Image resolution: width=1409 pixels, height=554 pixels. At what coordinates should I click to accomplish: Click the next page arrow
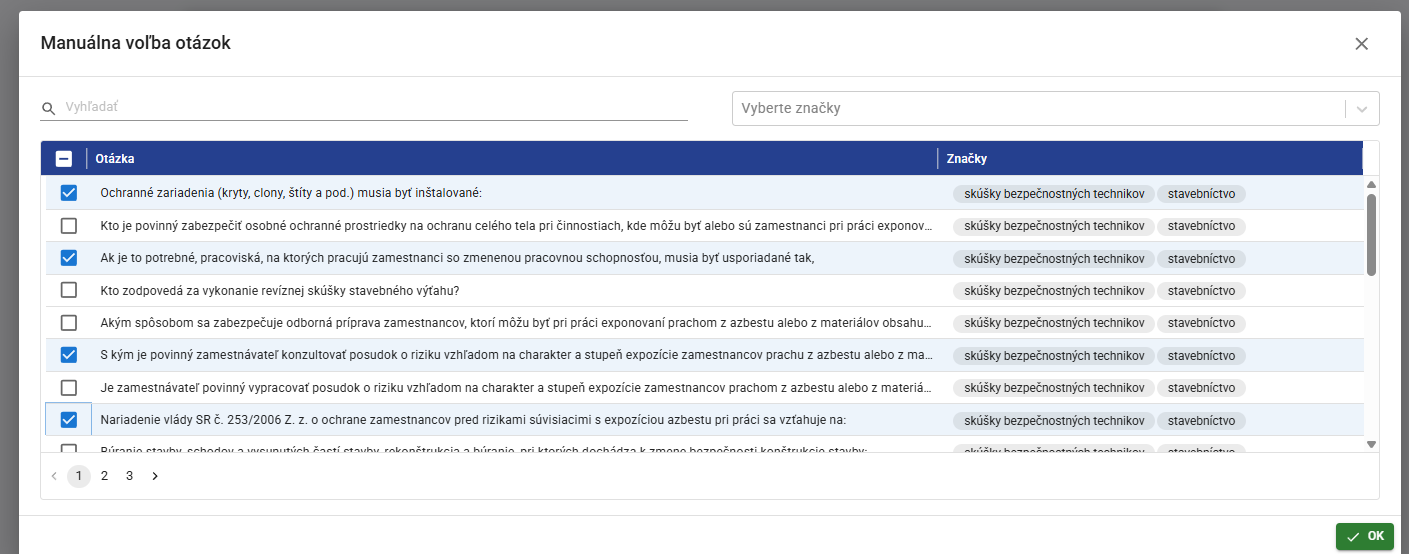coord(155,476)
